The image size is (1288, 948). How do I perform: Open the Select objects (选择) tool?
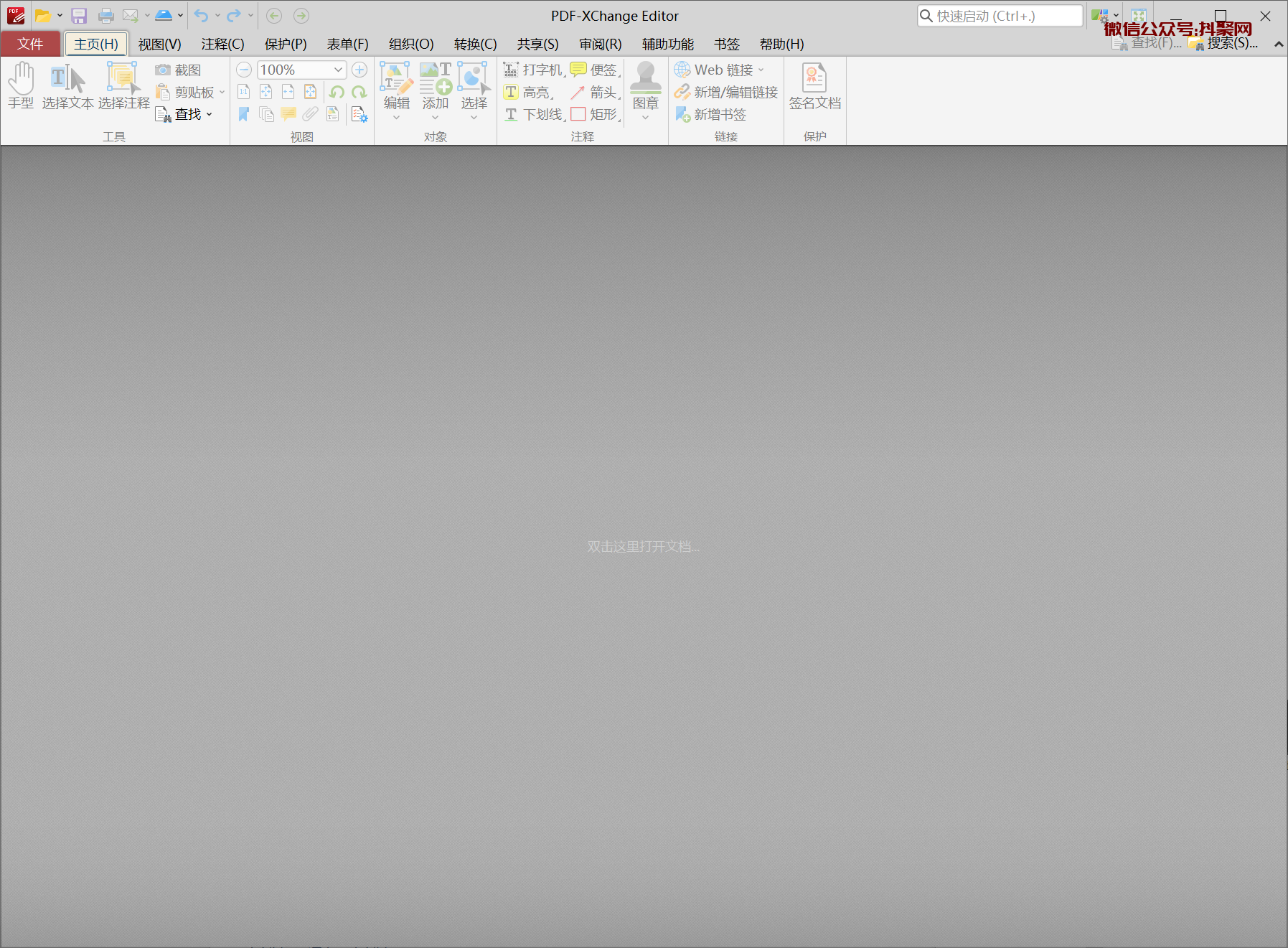pos(474,85)
